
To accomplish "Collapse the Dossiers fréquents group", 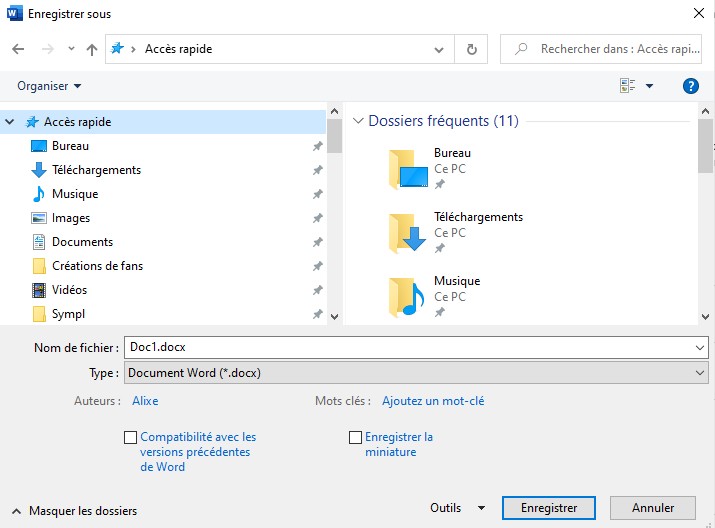I will click(x=359, y=122).
